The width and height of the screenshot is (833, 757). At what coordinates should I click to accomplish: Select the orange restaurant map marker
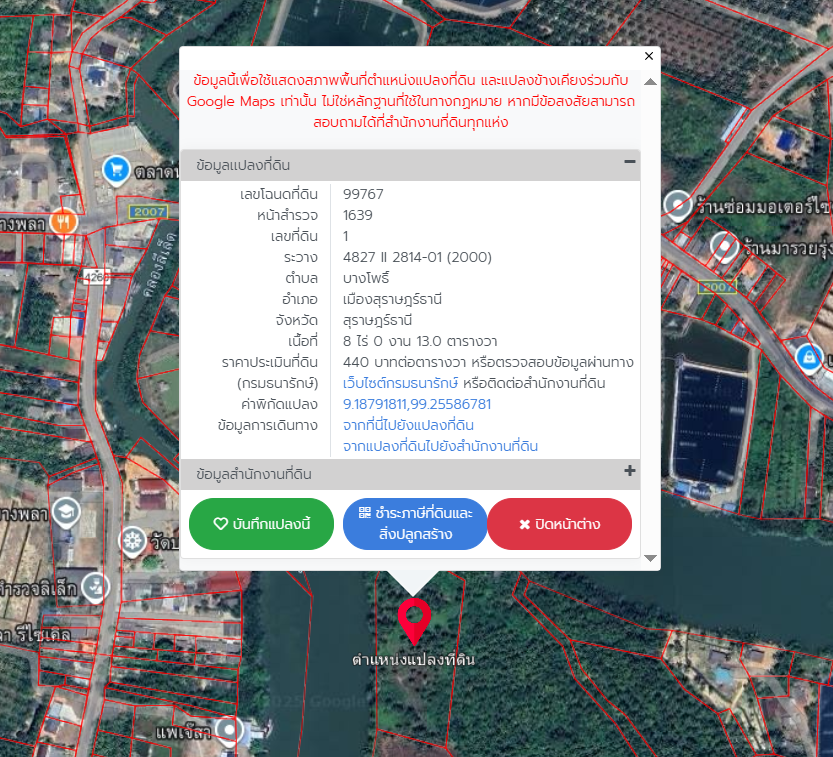point(64,220)
